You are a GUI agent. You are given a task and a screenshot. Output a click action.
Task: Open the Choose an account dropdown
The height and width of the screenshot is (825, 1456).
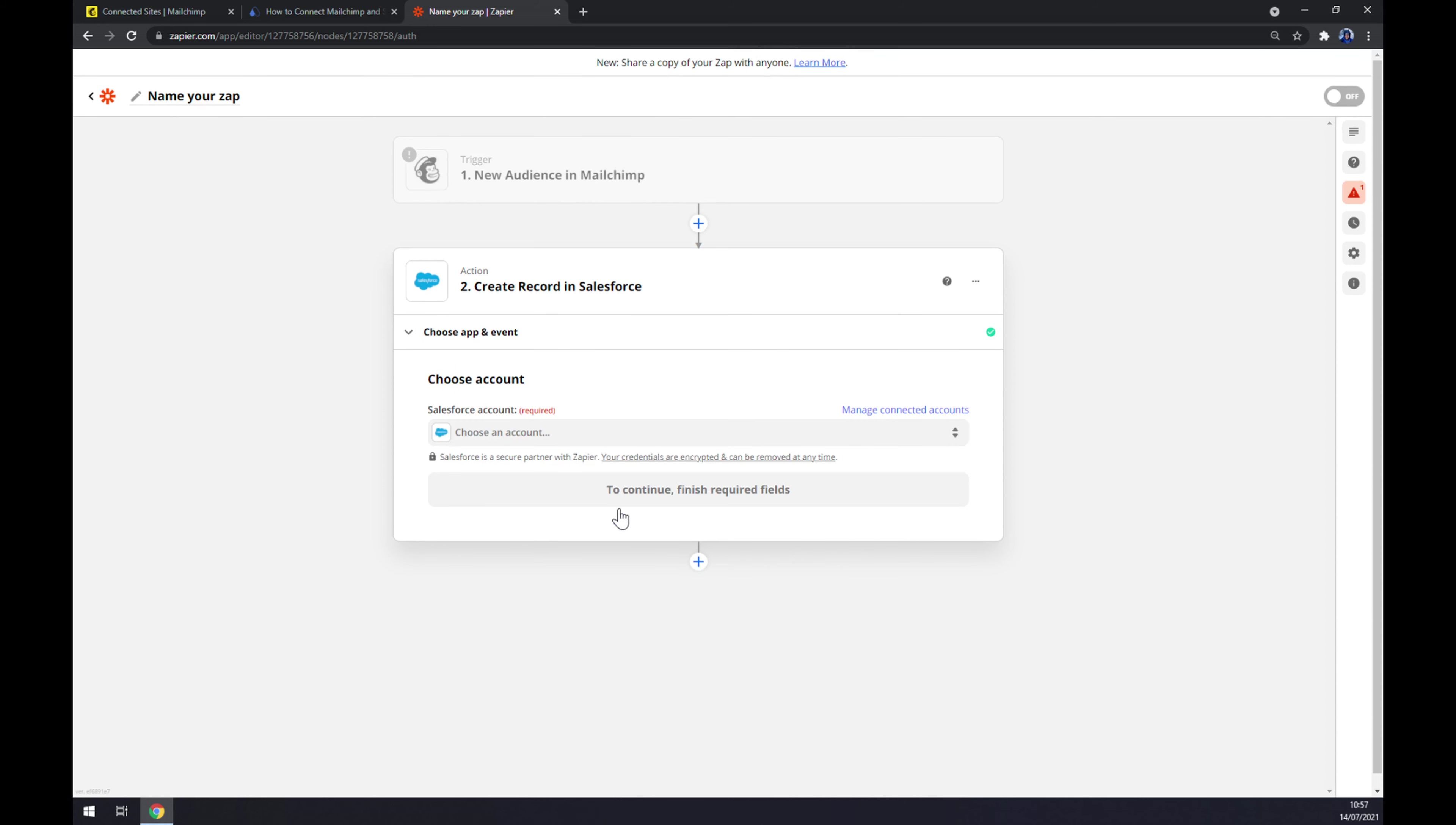(x=698, y=432)
